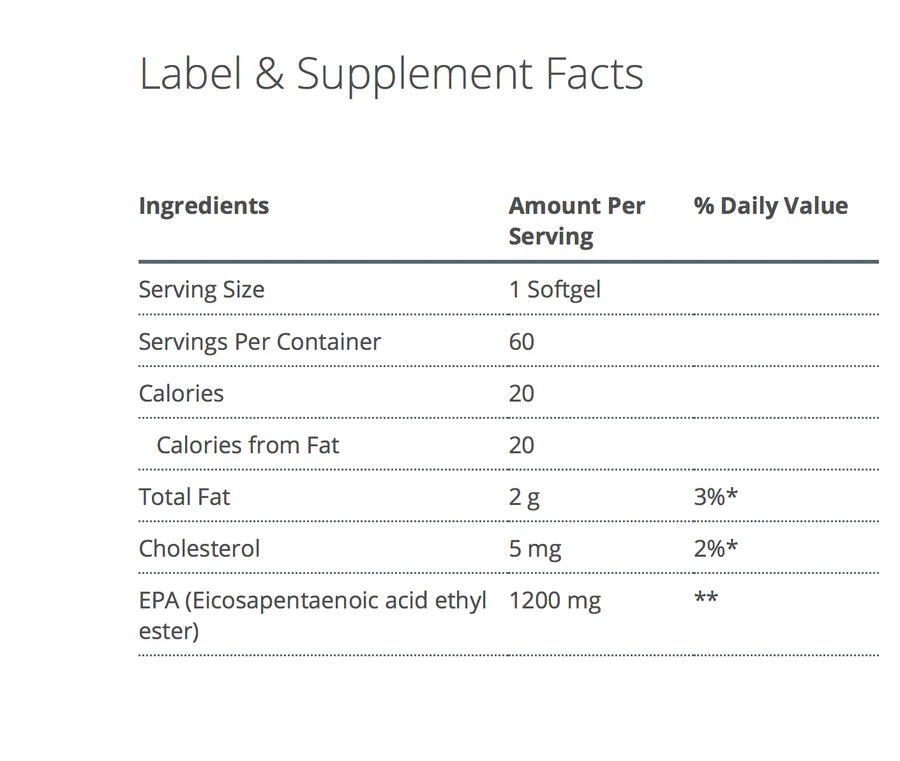Image resolution: width=900 pixels, height=761 pixels.
Task: Click the "Total Fat" row label
Action: pyautogui.click(x=184, y=497)
